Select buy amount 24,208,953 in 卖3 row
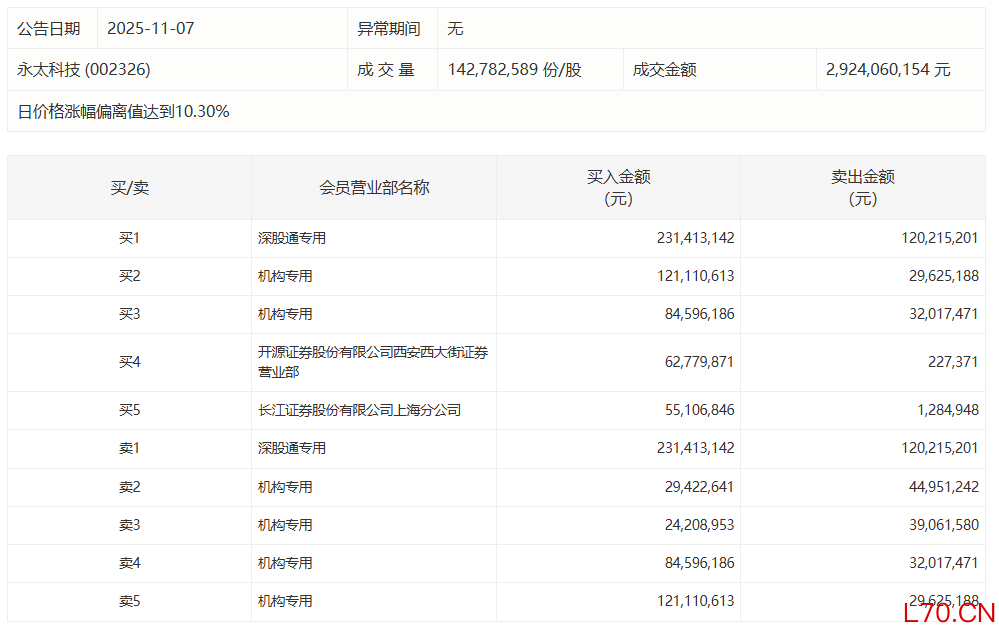This screenshot has width=999, height=633. pyautogui.click(x=695, y=525)
